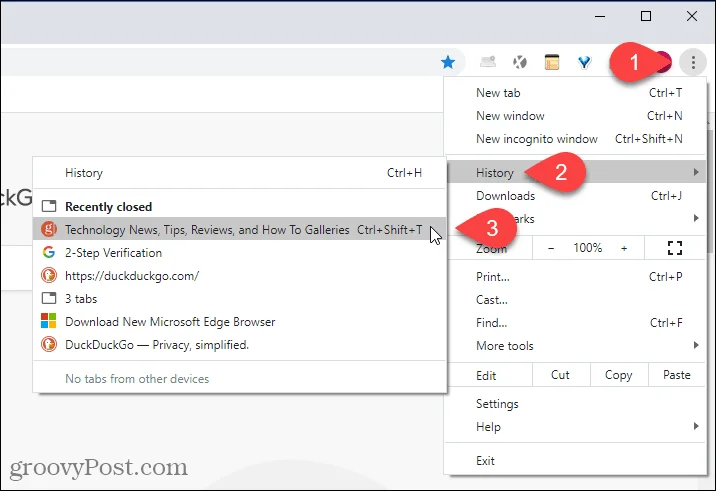Click the gray globe extension icon
The height and width of the screenshot is (491, 716).
point(520,62)
